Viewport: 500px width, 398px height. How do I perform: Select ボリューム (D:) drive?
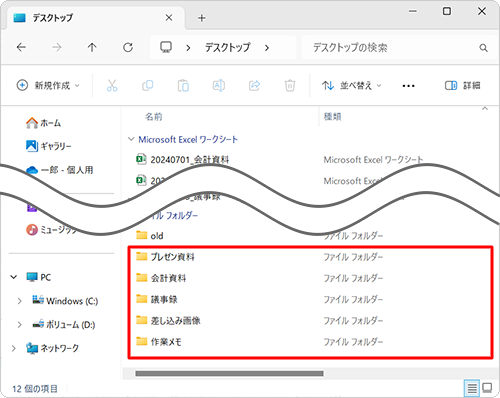[x=64, y=324]
